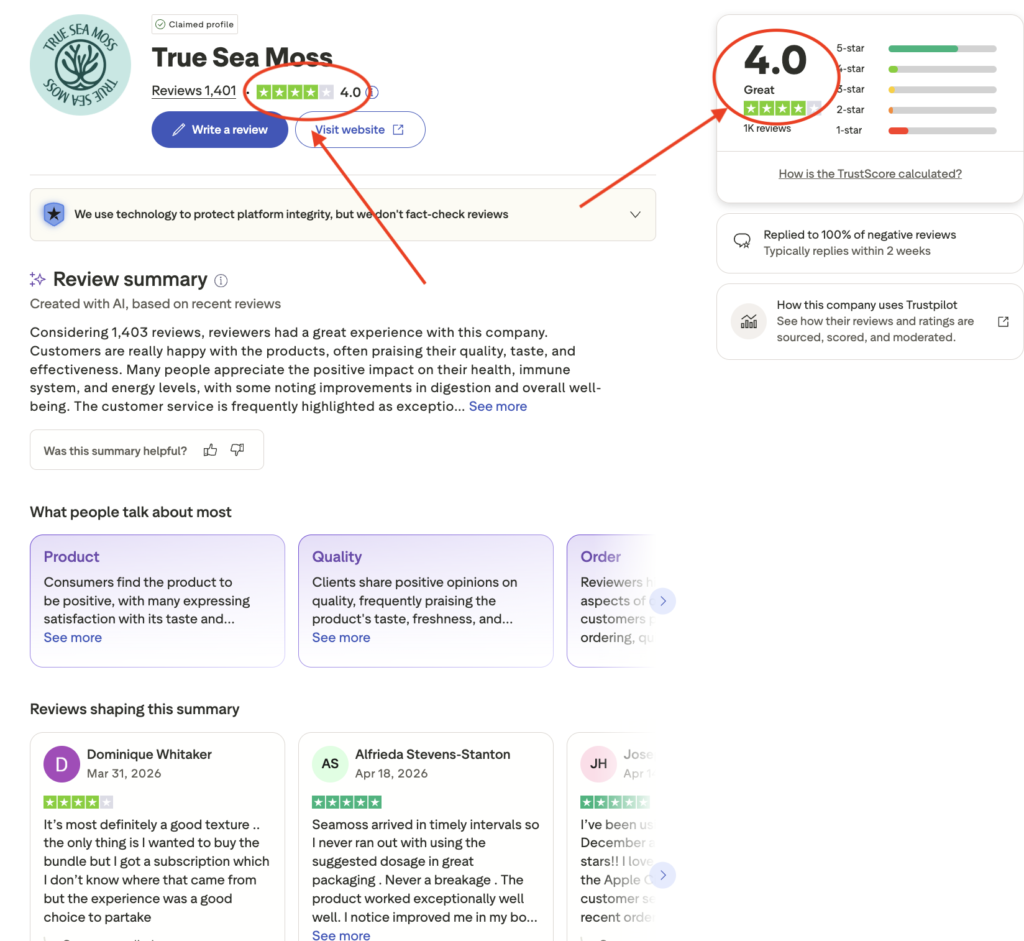
Task: Filter reviews by 2-star bar
Action: [x=942, y=110]
